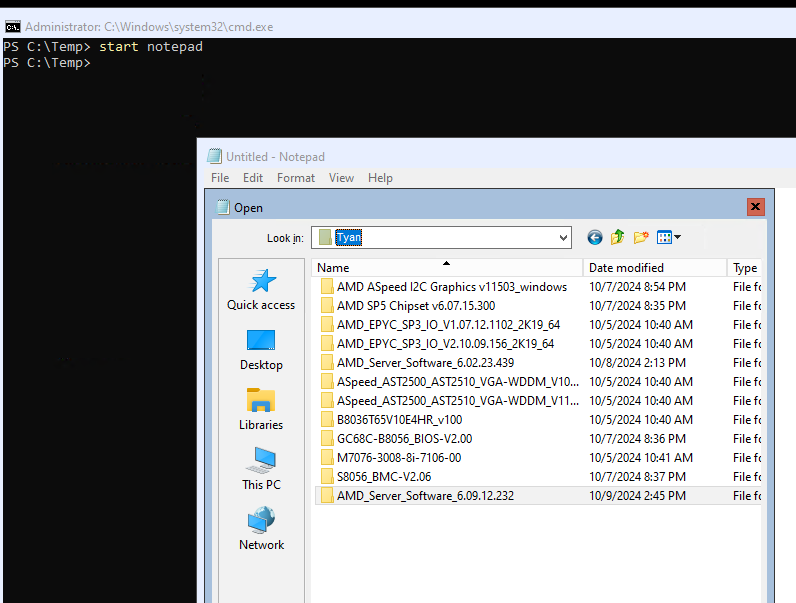Click folder icon of S8056_BMC-V2.06
The width and height of the screenshot is (796, 603).
[x=327, y=477]
